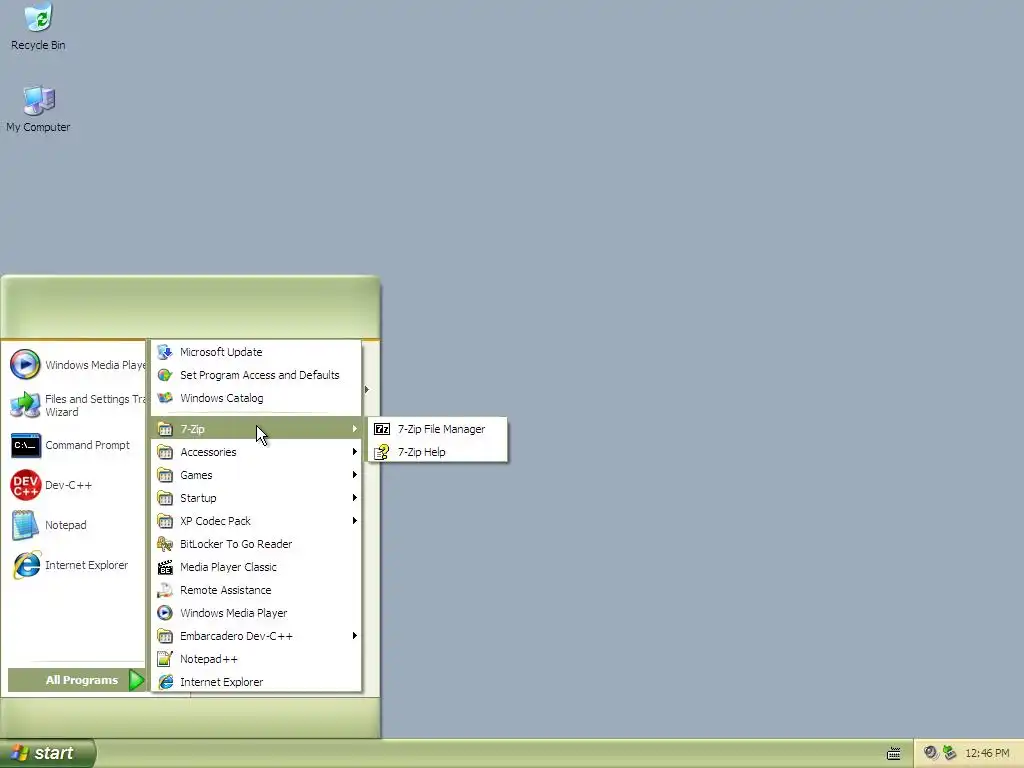The image size is (1024, 768).
Task: Click the Notepad++ icon
Action: (x=165, y=659)
